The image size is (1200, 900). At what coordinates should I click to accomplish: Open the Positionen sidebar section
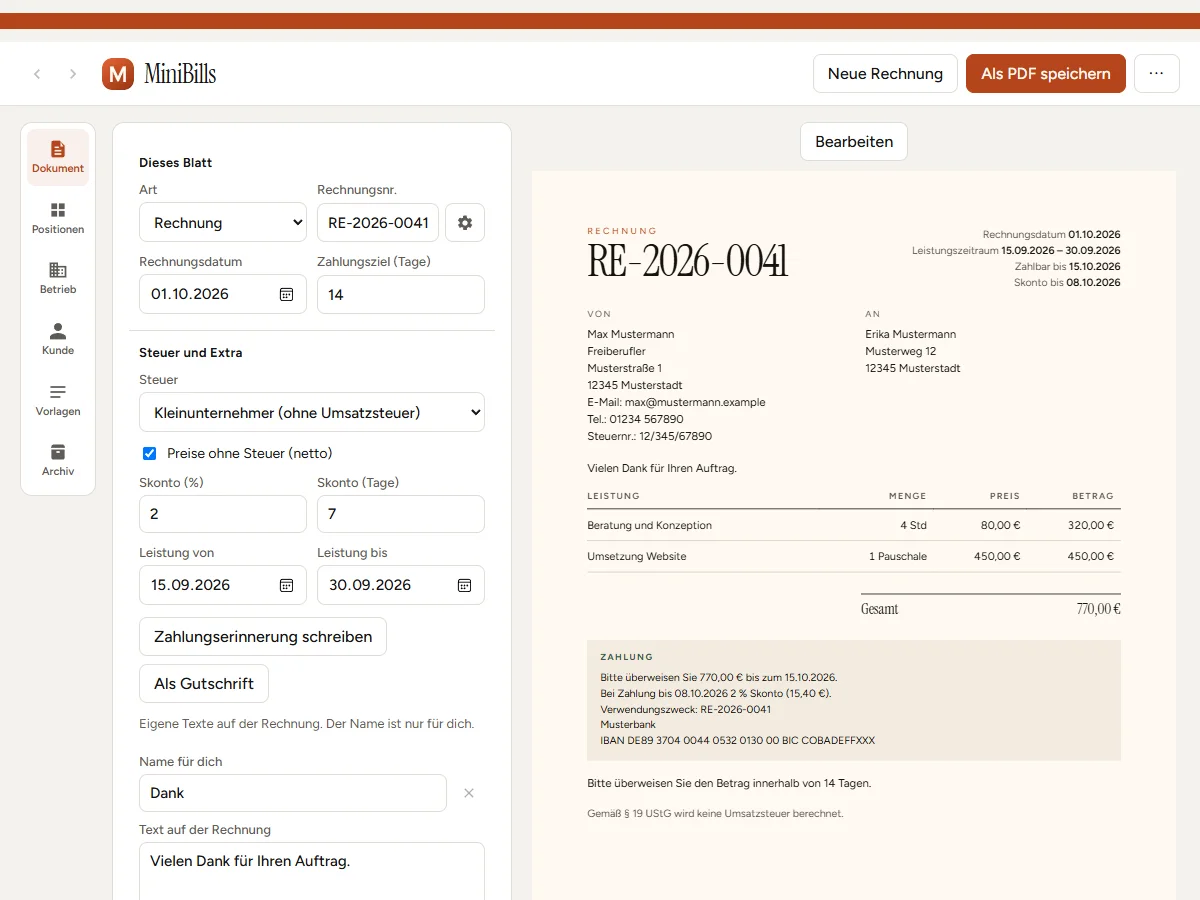[x=58, y=218]
